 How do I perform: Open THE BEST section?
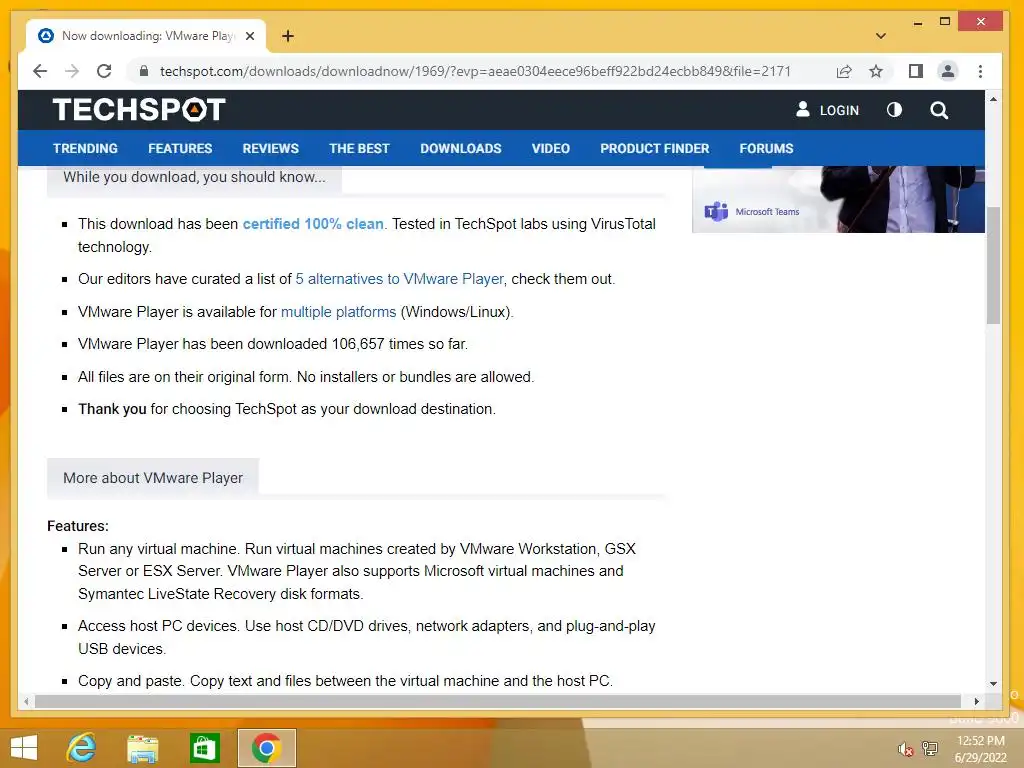(359, 148)
